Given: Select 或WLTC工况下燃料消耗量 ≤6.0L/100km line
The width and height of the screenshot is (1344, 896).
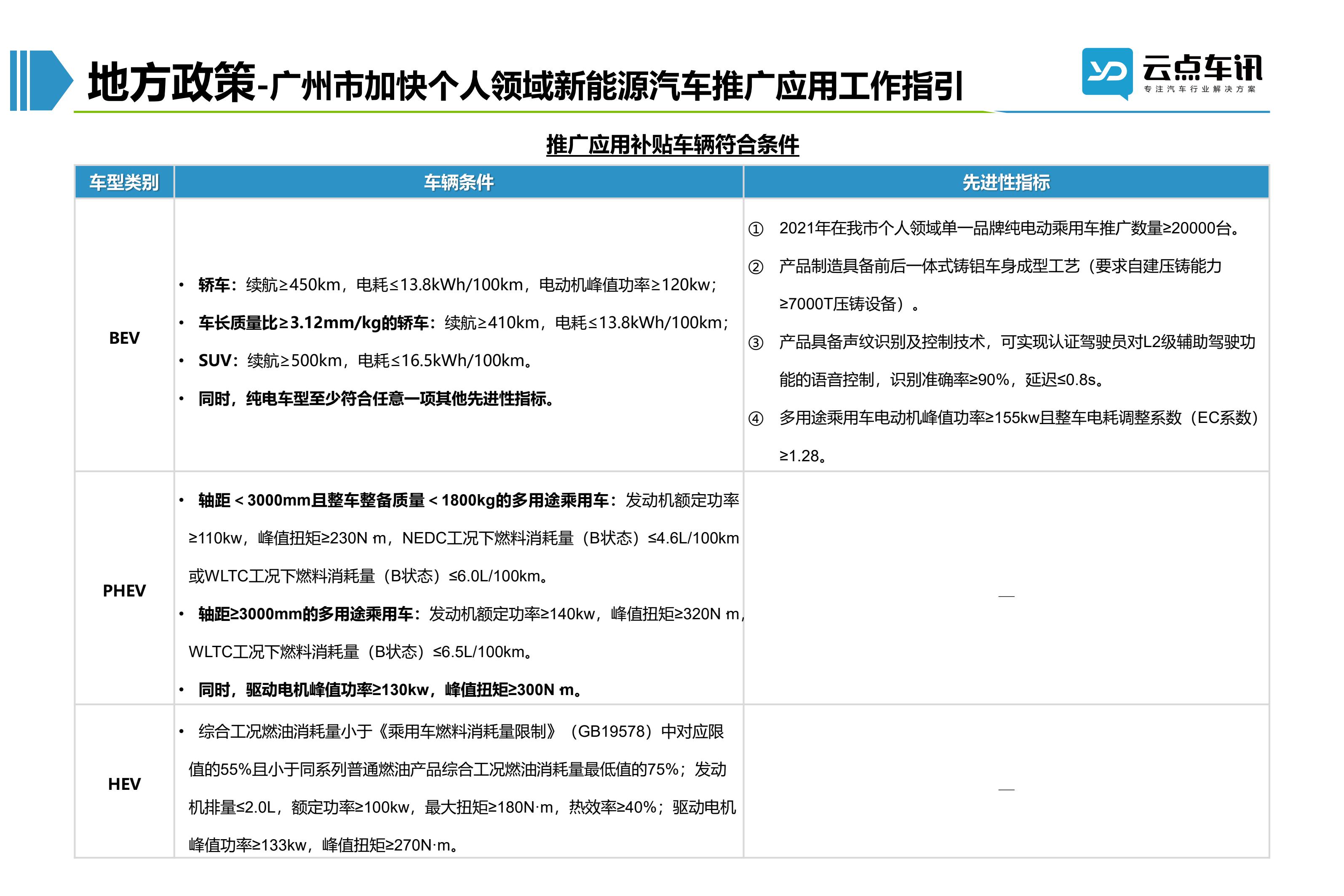Looking at the screenshot, I should [369, 576].
